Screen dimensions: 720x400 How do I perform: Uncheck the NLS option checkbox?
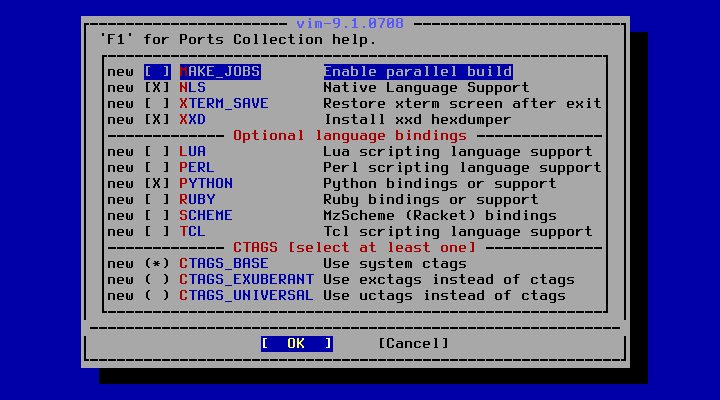157,88
